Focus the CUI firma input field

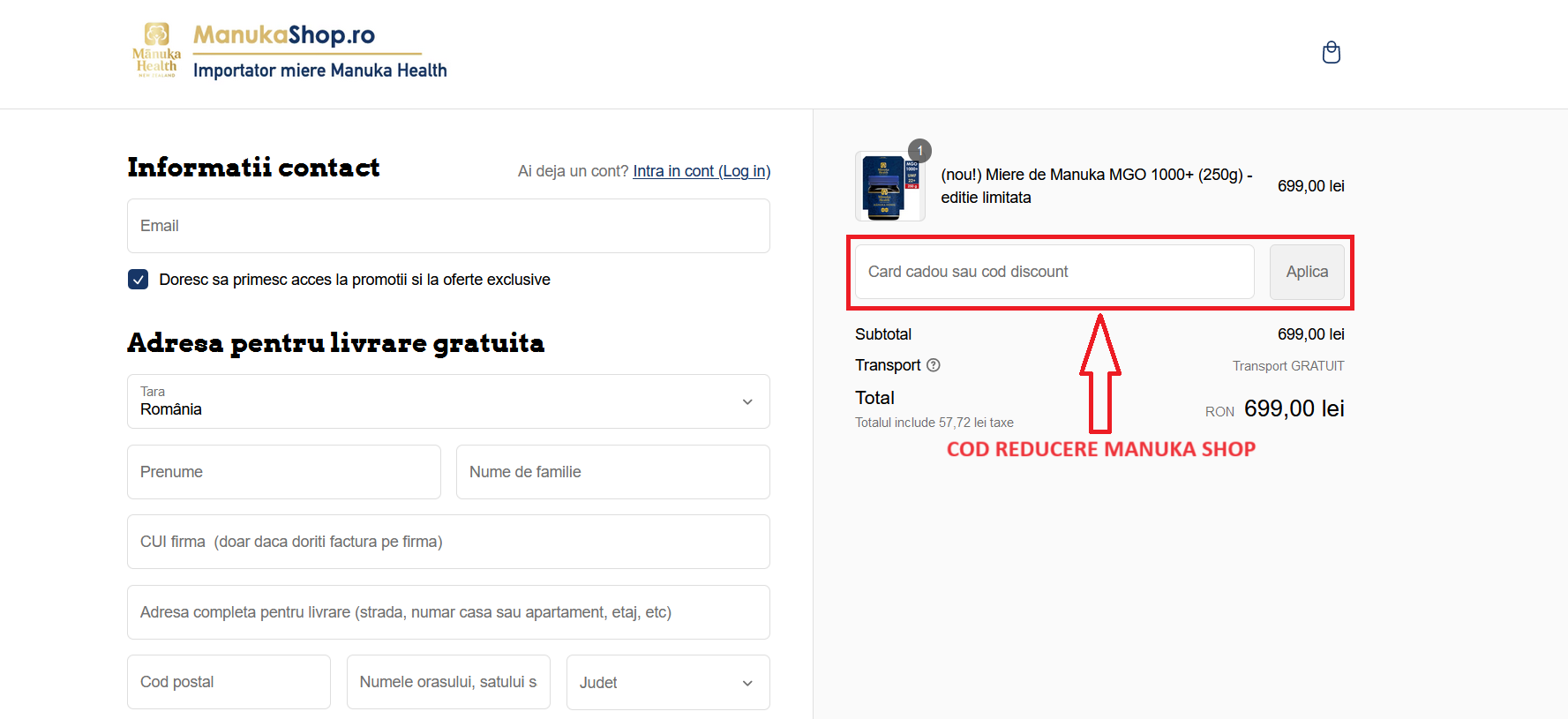pos(448,542)
